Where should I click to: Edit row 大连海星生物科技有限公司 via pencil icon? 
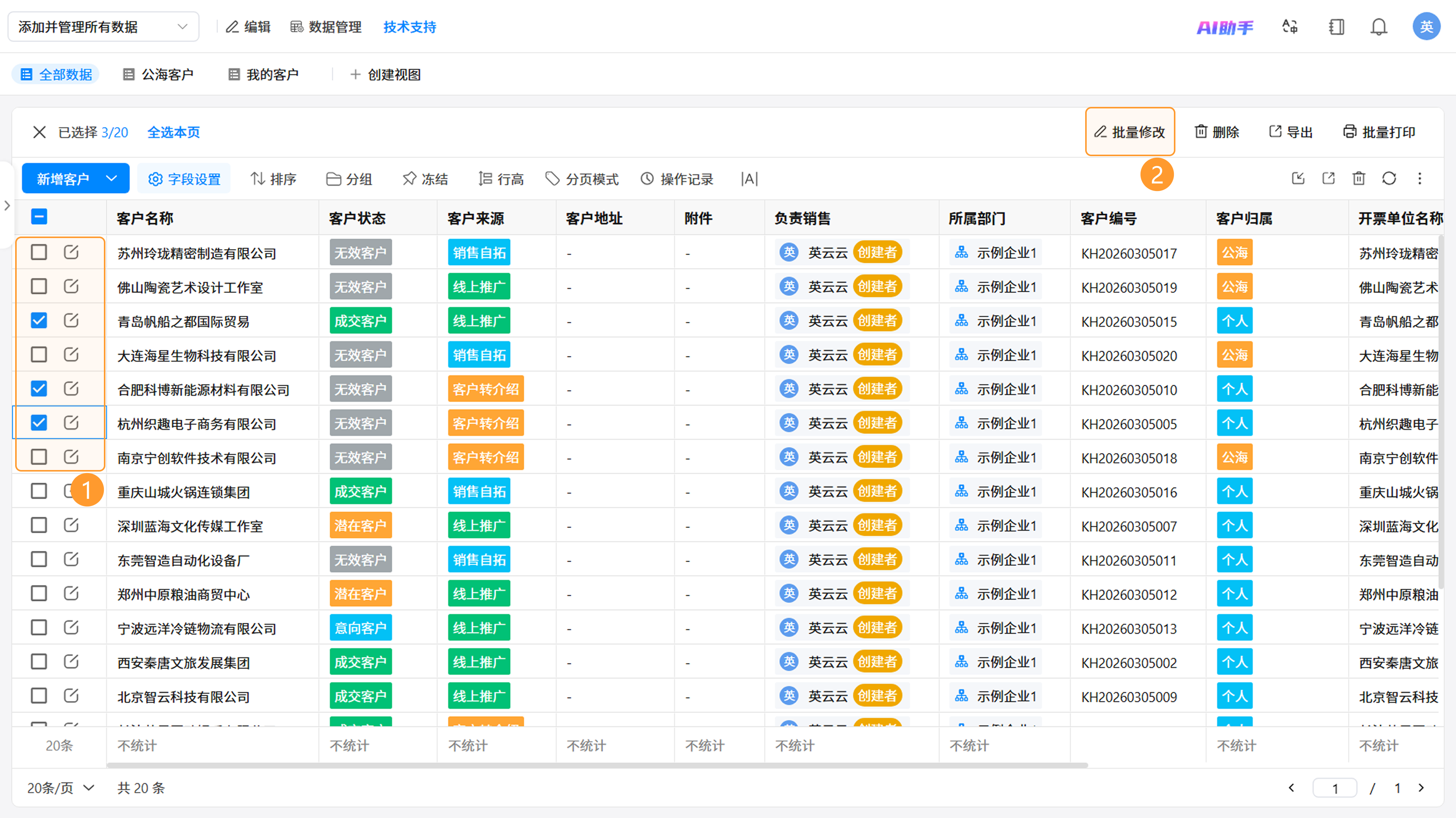[x=71, y=354]
